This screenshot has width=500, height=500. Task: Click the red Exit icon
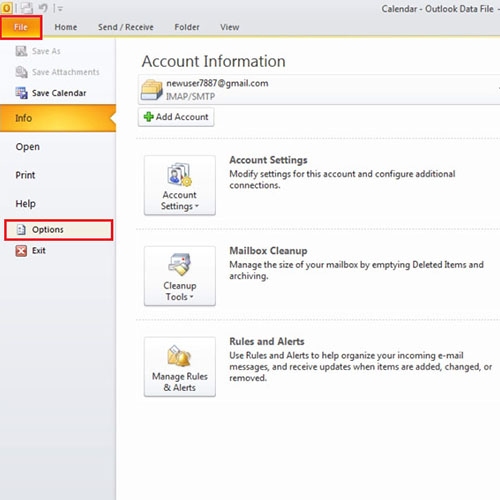(21, 250)
